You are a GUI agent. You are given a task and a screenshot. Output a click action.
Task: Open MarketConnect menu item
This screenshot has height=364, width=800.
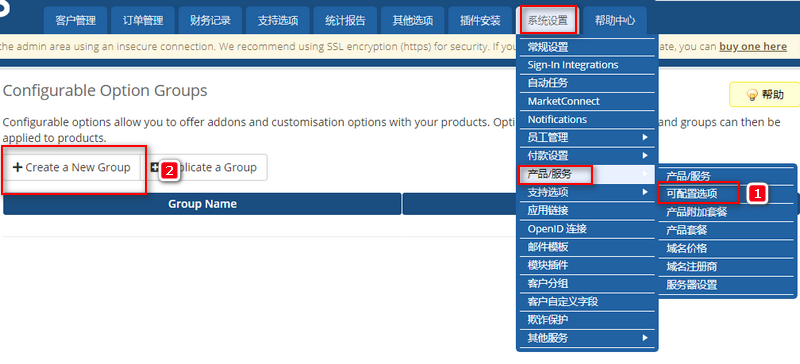(587, 101)
